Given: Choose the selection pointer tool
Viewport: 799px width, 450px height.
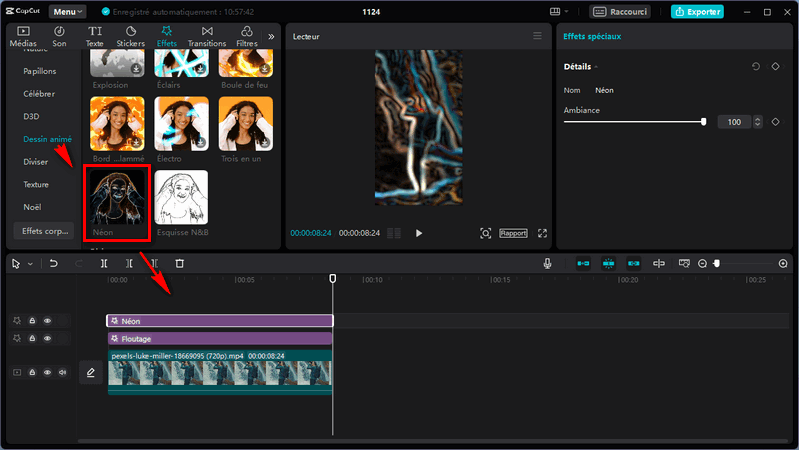Looking at the screenshot, I should pyautogui.click(x=16, y=263).
